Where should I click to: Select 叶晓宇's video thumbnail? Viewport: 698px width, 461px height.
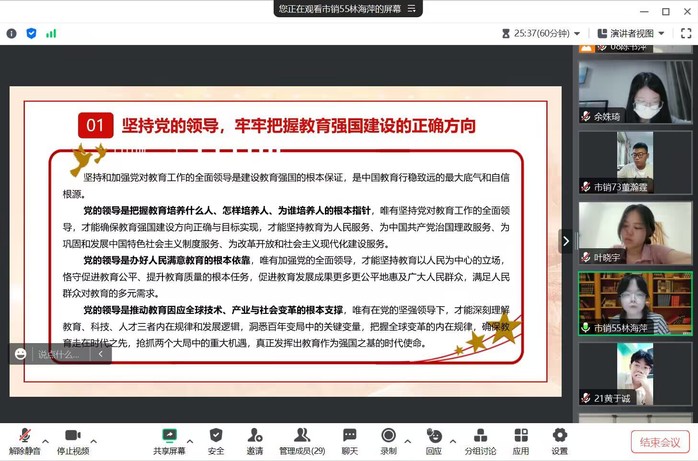pyautogui.click(x=635, y=233)
